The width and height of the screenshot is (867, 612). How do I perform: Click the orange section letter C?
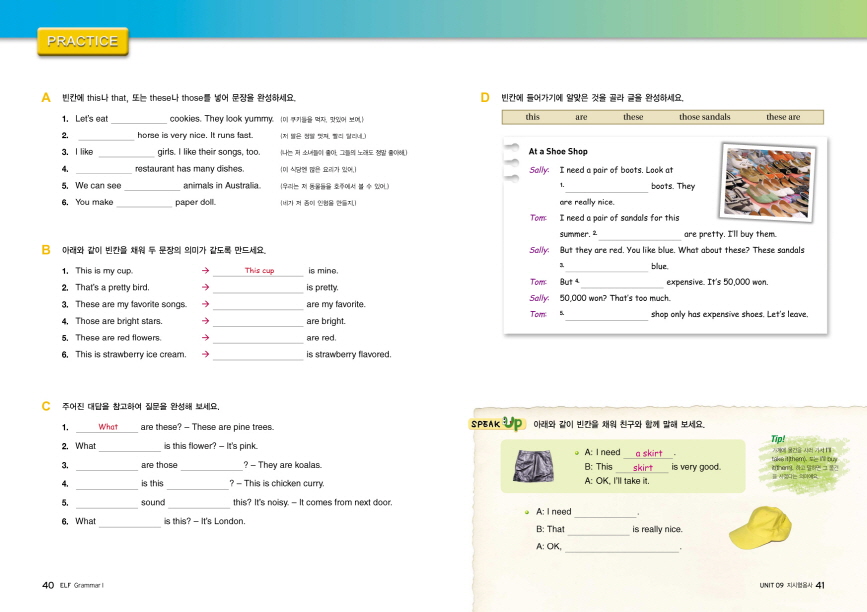46,406
